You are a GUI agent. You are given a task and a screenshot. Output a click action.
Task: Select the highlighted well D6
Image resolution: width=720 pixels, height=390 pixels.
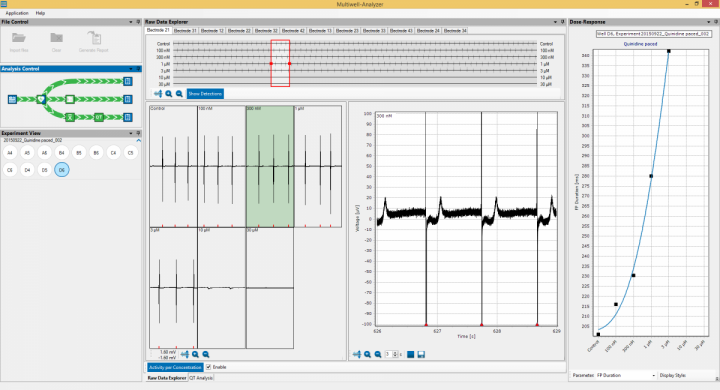point(62,170)
